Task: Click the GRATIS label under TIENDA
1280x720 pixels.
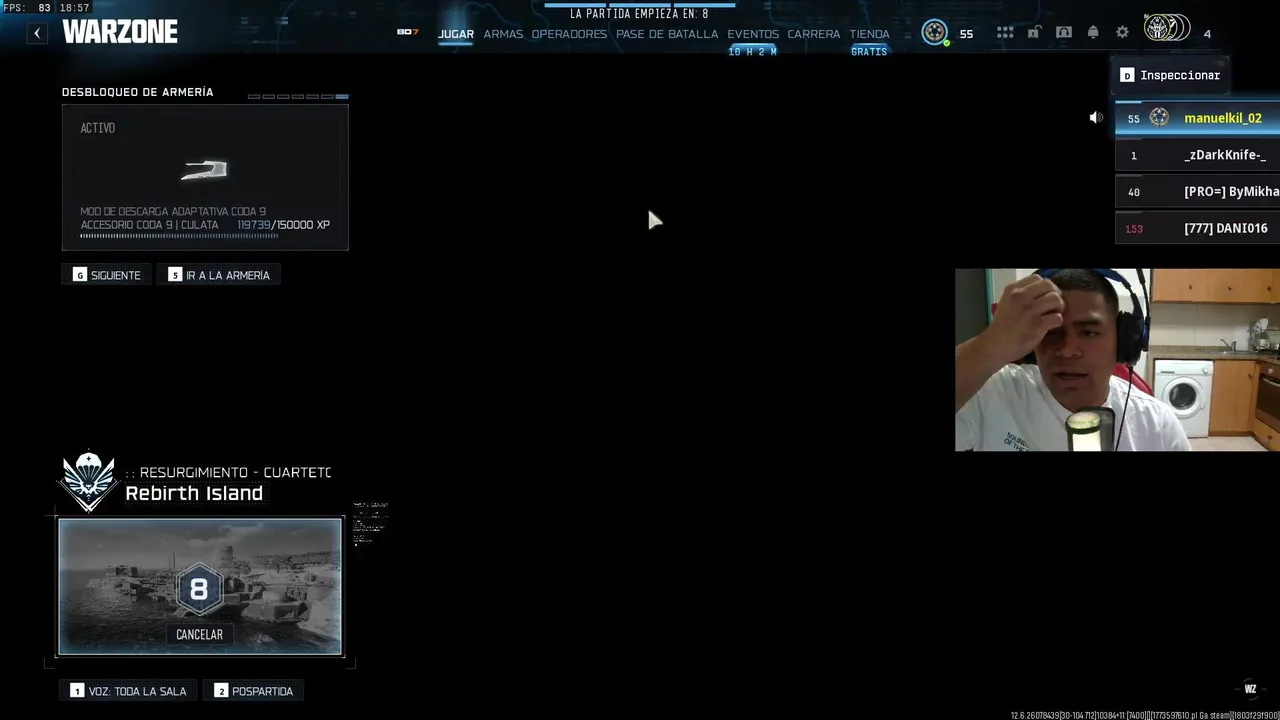Action: click(869, 51)
